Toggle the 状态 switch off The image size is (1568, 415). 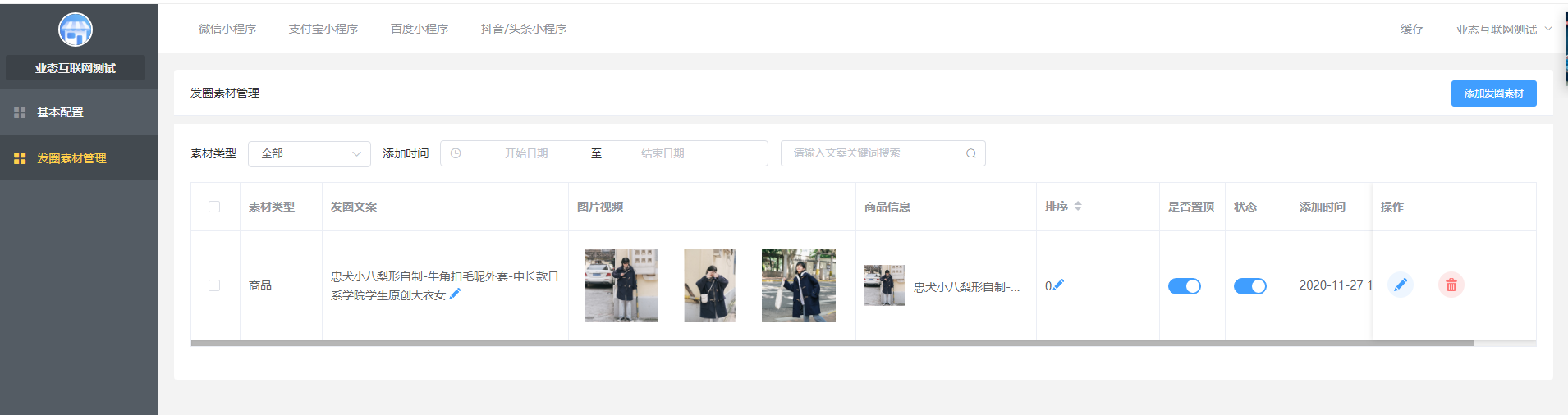(1250, 286)
